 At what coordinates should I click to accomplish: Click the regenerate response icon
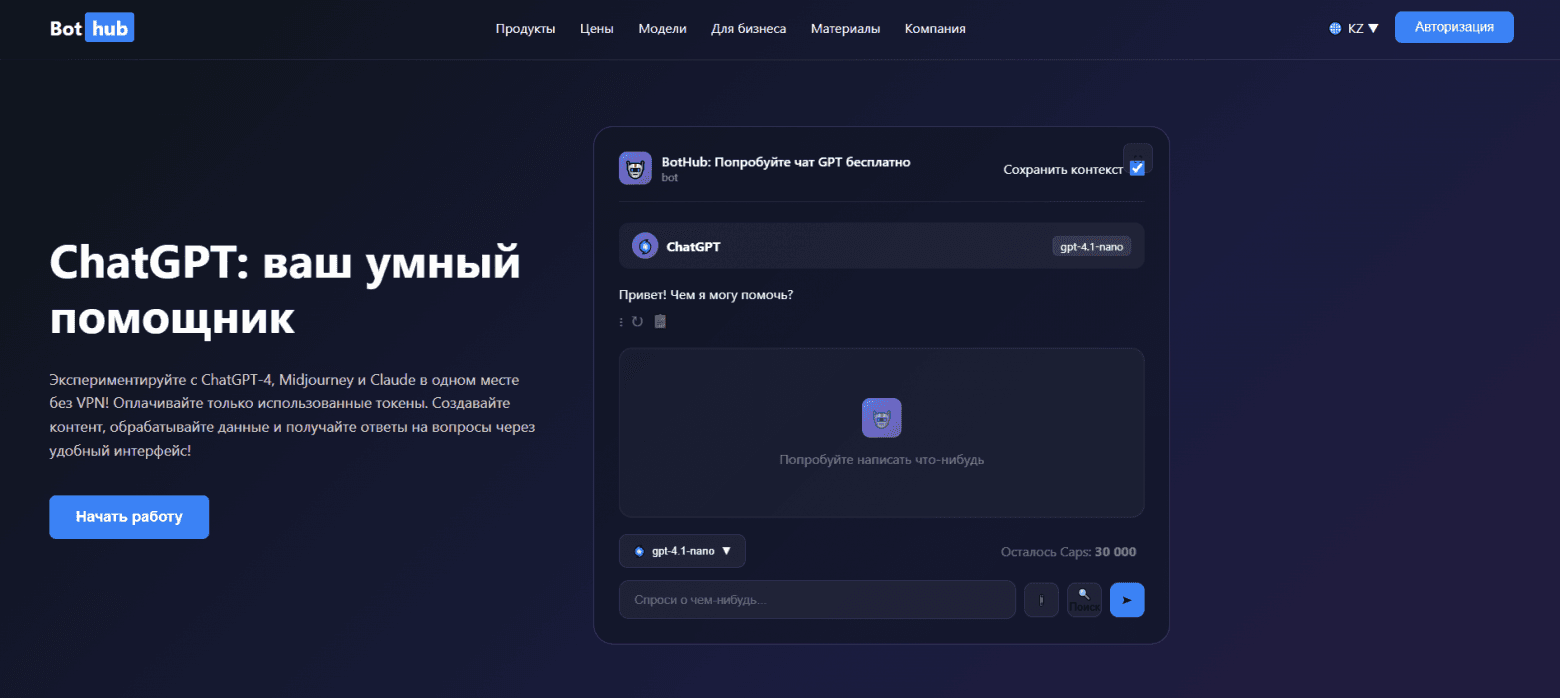[639, 321]
